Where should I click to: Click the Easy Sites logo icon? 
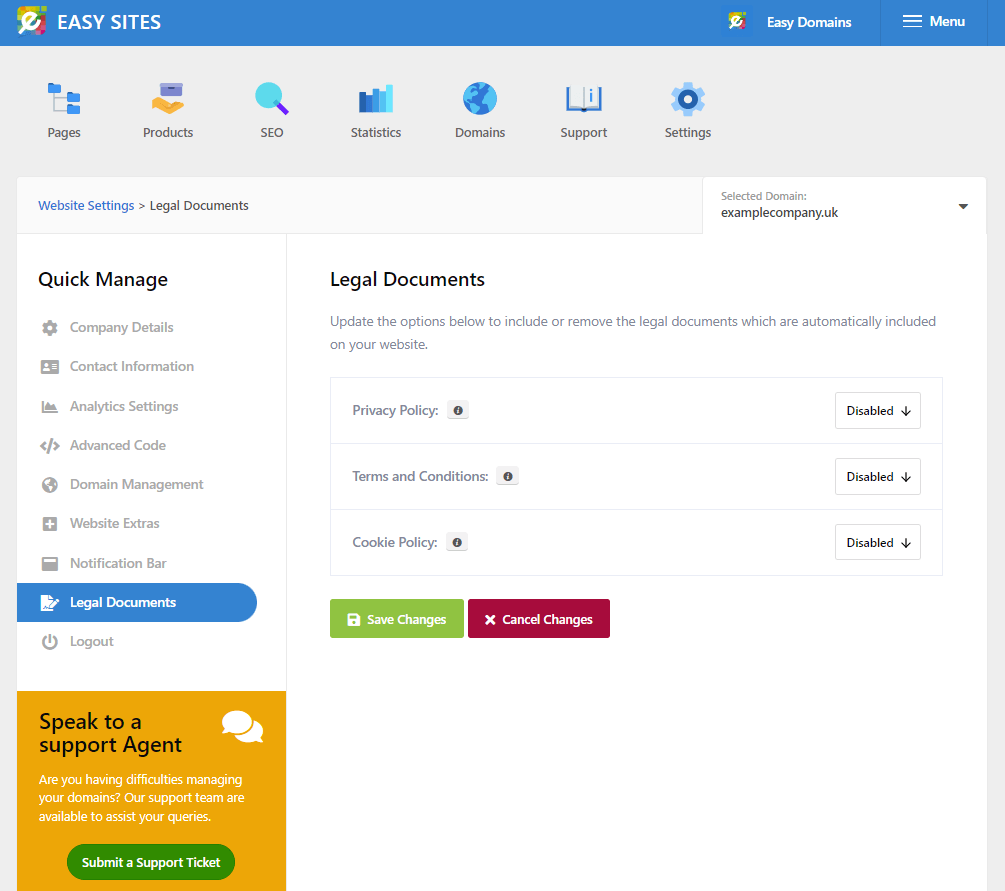(x=31, y=22)
